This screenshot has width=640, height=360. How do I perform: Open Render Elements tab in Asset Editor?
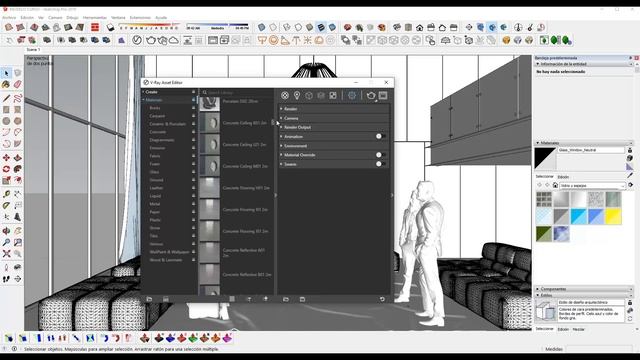(x=321, y=96)
